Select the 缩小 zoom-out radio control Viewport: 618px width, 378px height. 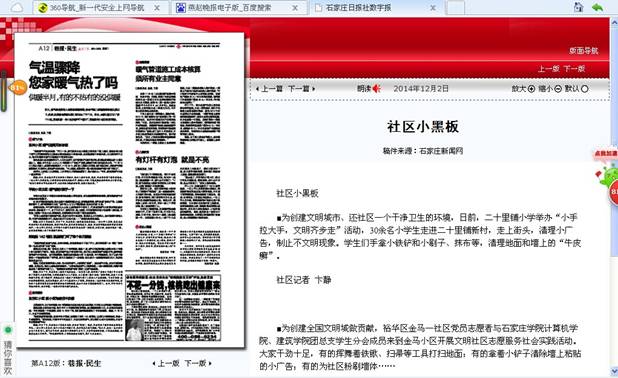pyautogui.click(x=558, y=89)
